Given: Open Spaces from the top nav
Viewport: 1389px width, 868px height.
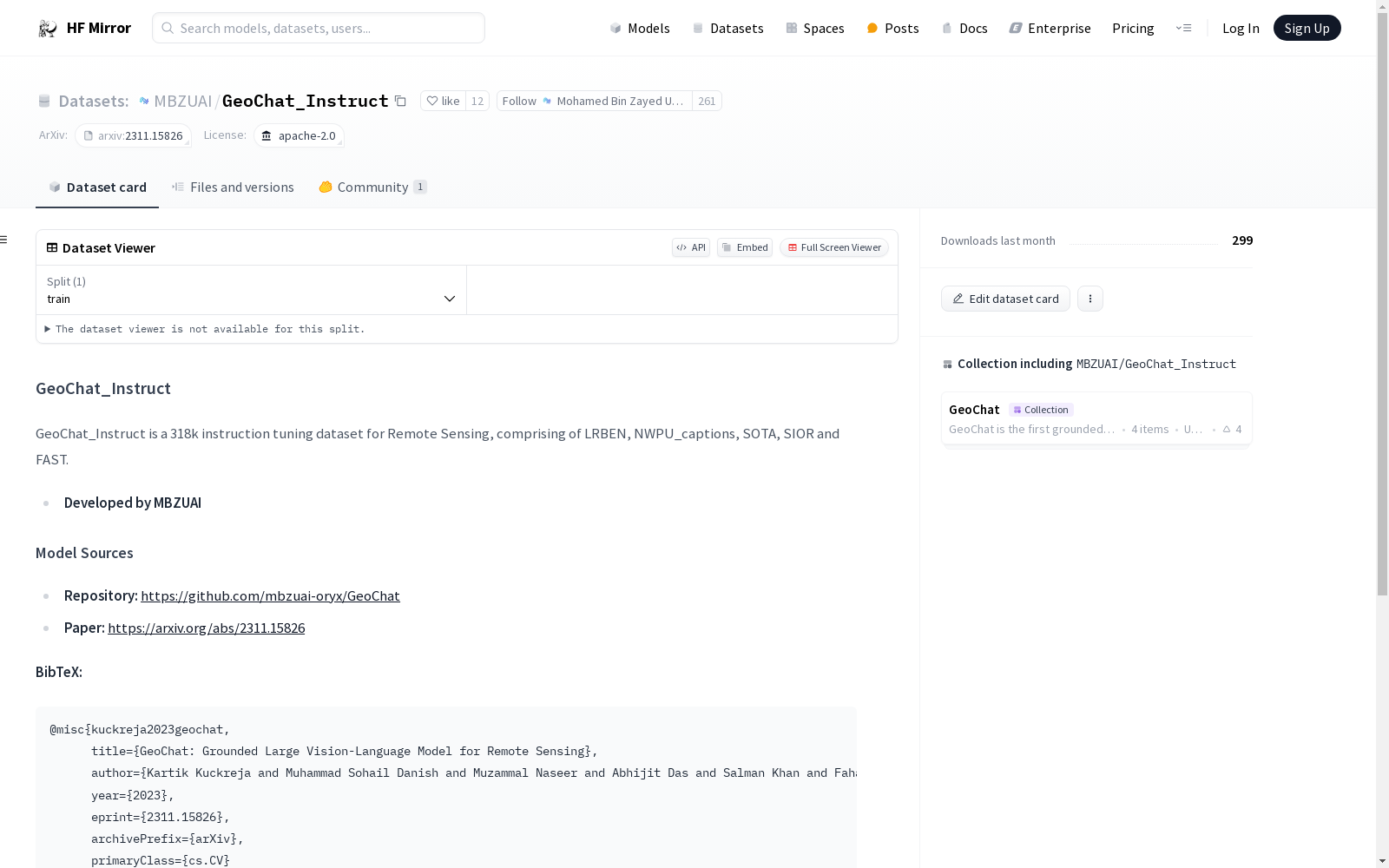Looking at the screenshot, I should point(815,28).
